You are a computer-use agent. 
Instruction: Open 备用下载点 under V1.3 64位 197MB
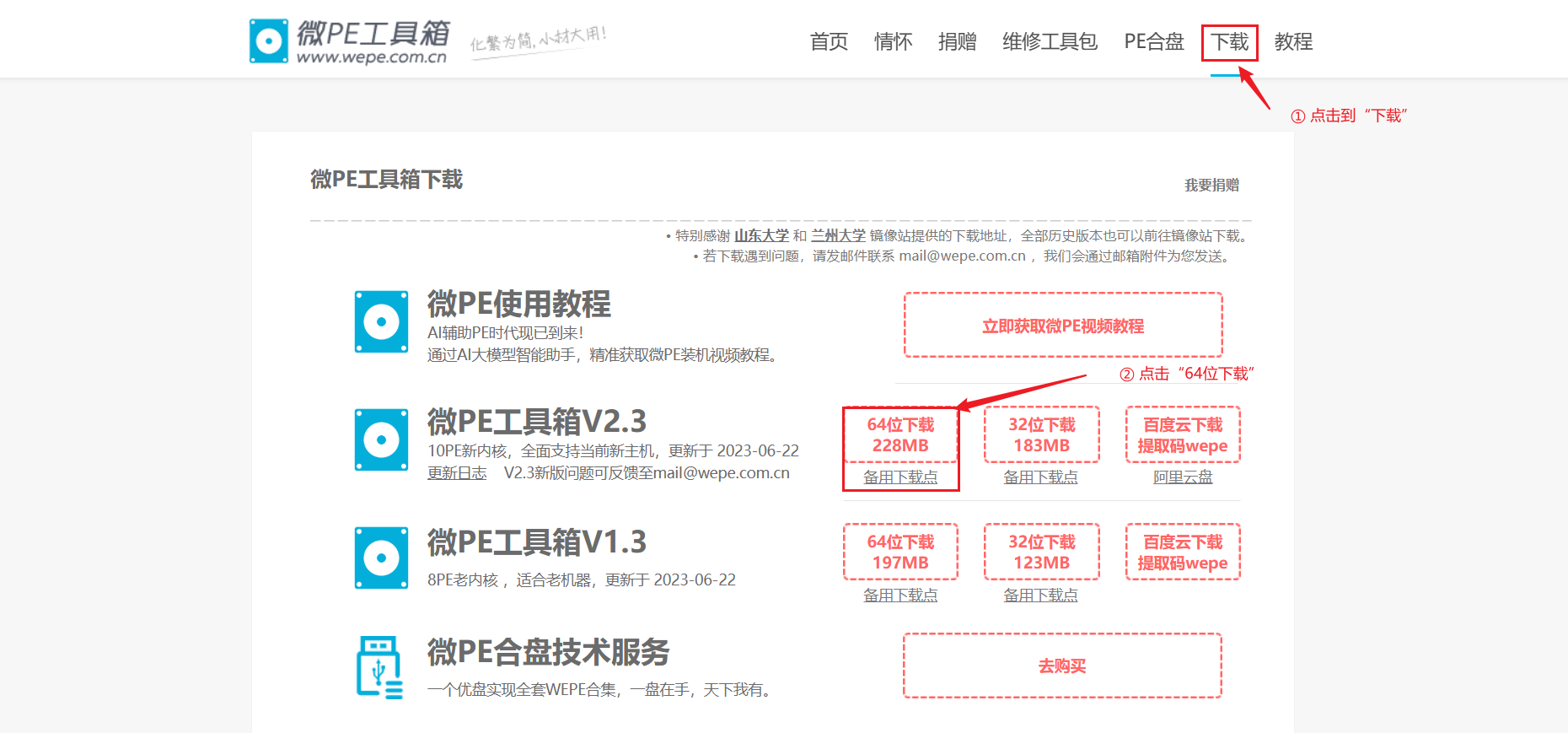pos(900,596)
